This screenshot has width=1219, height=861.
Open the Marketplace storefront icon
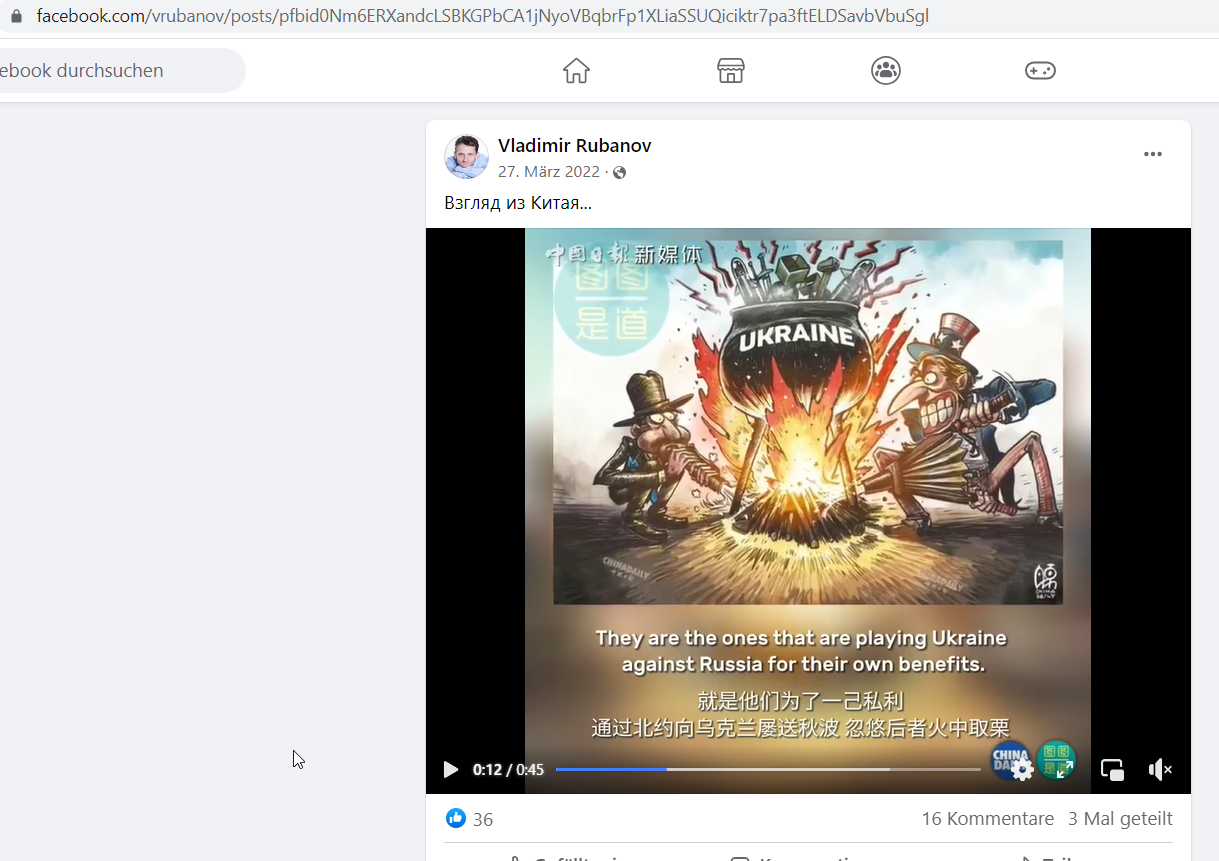click(x=731, y=71)
